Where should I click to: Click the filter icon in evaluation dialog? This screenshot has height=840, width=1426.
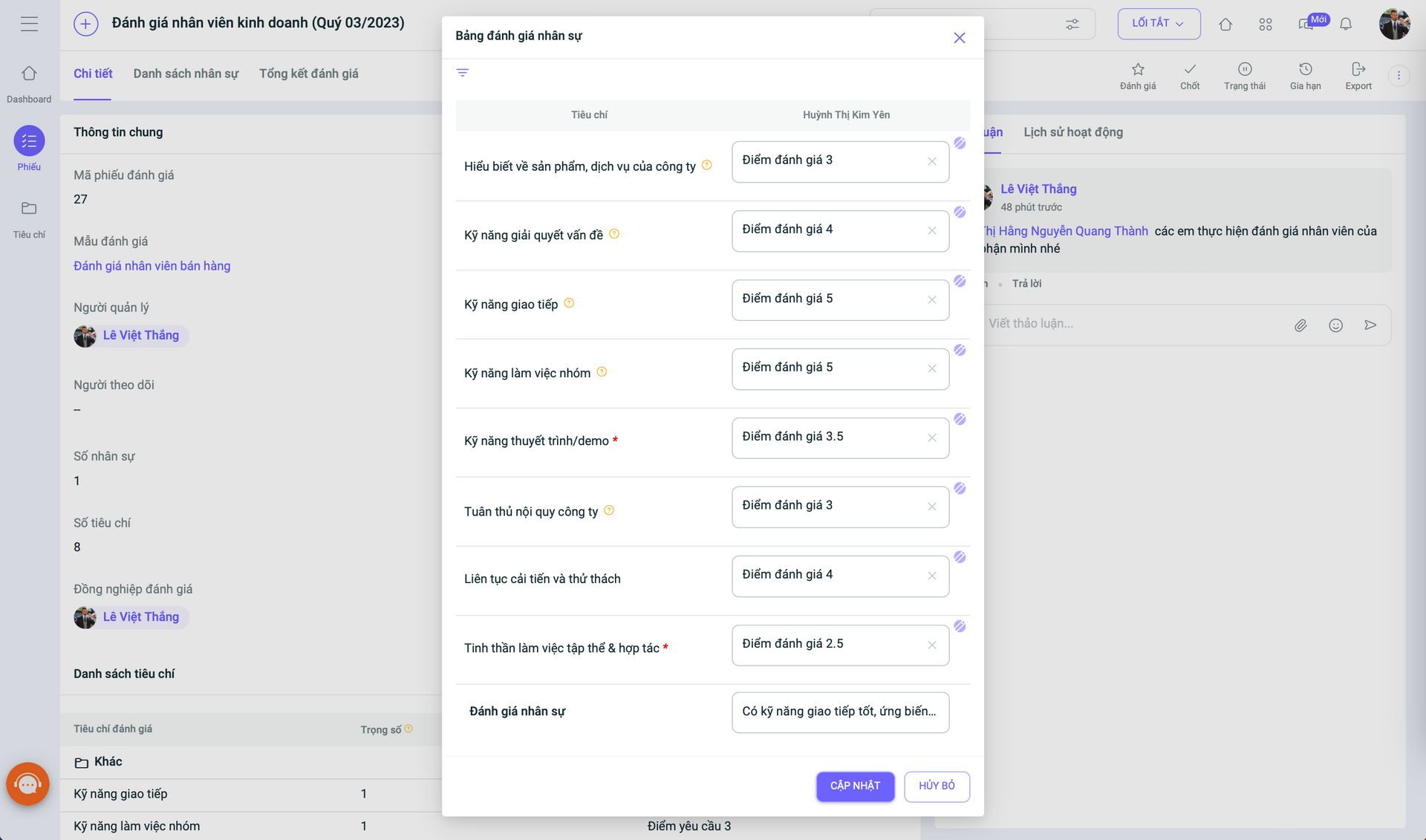[462, 73]
